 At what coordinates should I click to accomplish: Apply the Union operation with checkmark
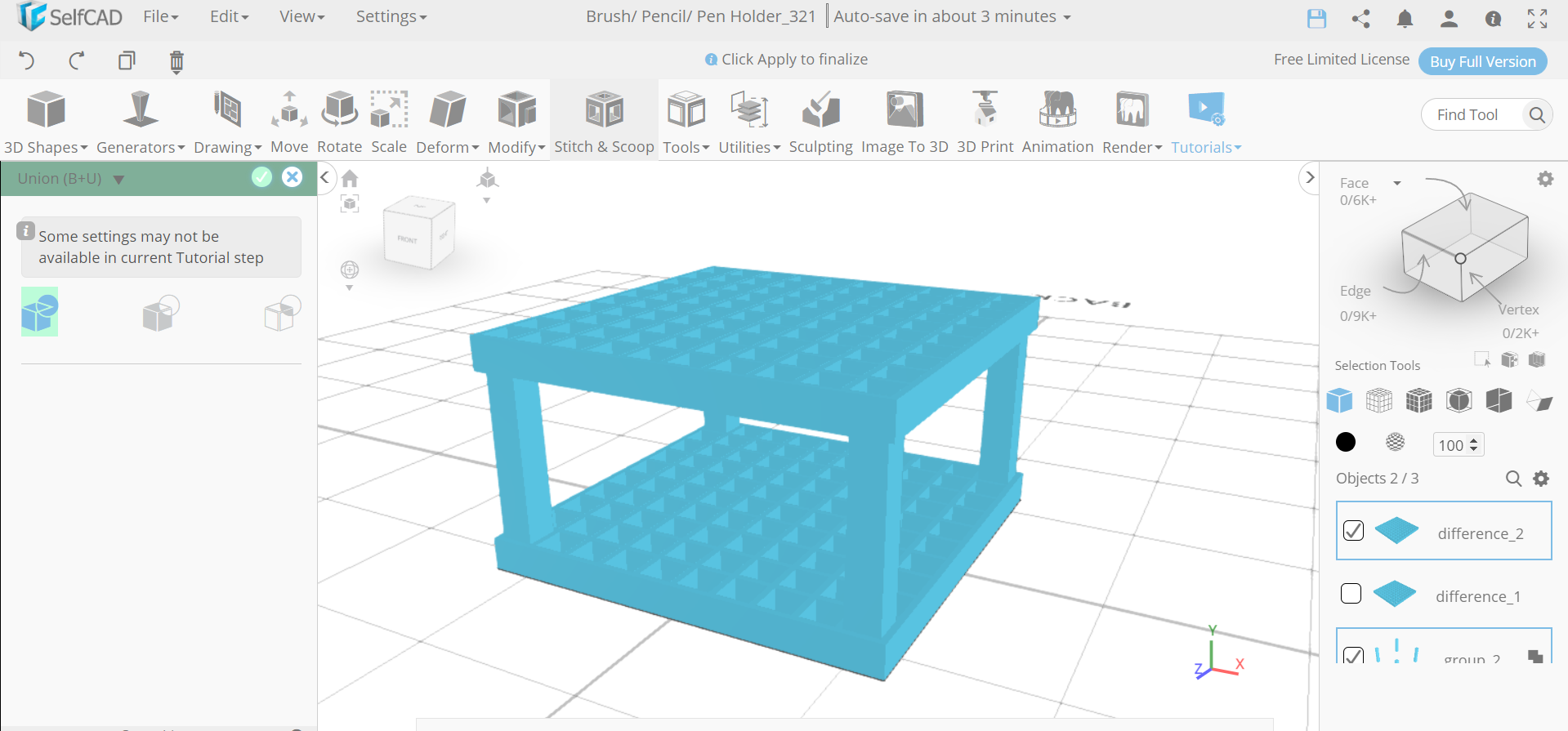[x=261, y=177]
